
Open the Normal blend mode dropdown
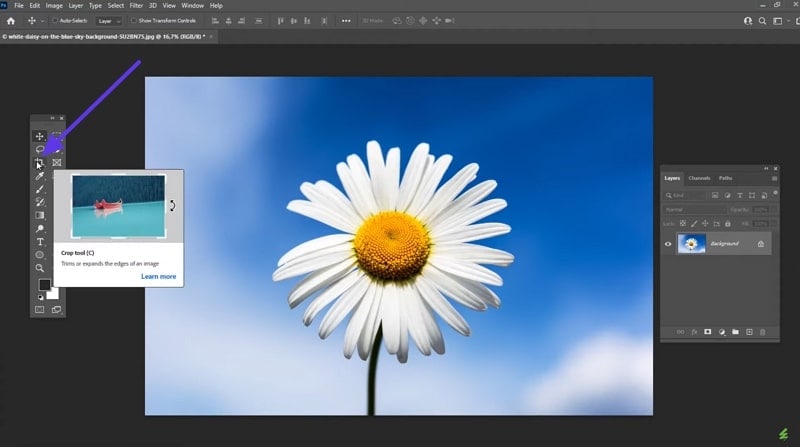point(695,210)
